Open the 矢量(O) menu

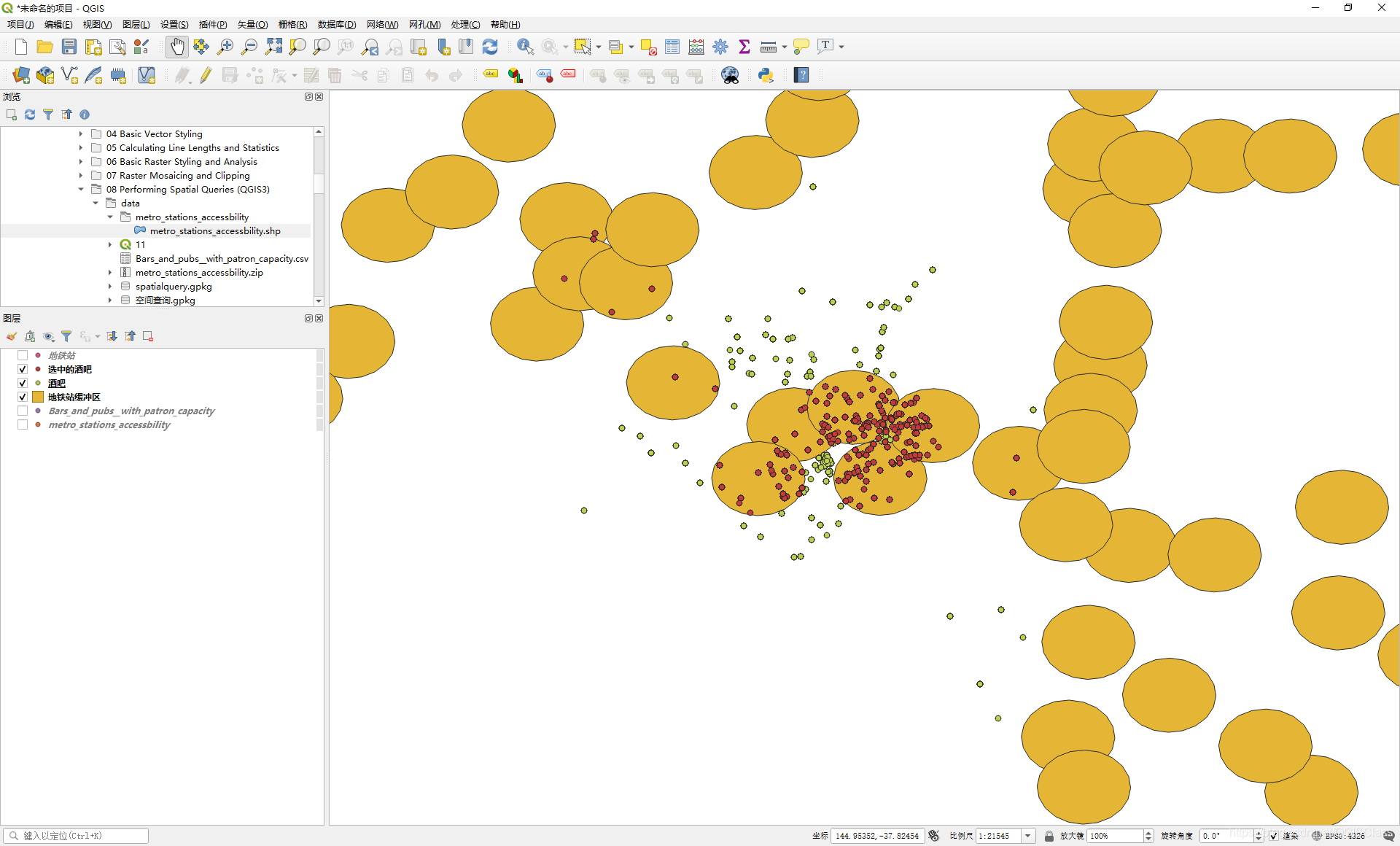(252, 24)
